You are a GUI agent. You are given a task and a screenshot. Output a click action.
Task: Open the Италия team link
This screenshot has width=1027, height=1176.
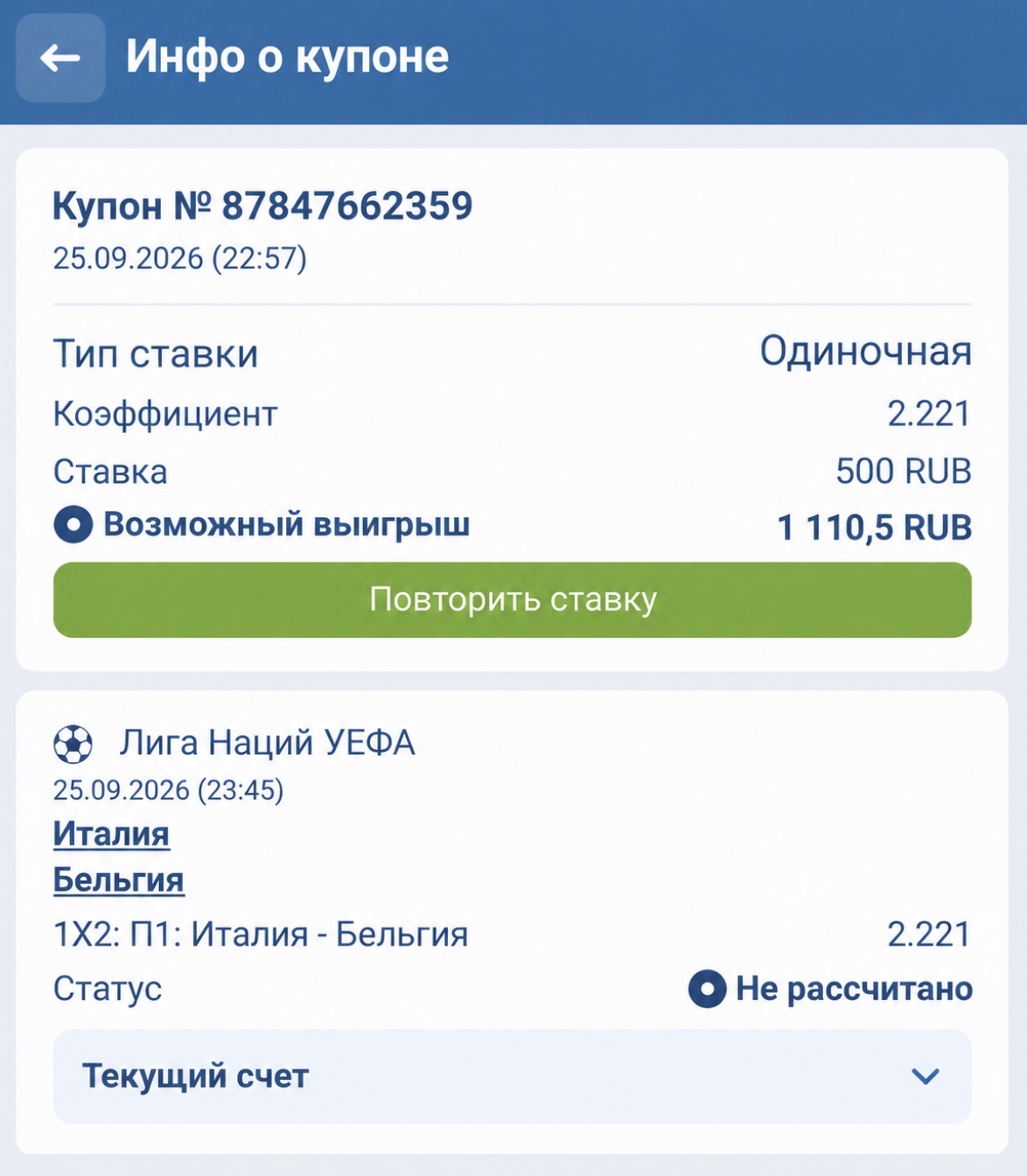click(x=111, y=834)
